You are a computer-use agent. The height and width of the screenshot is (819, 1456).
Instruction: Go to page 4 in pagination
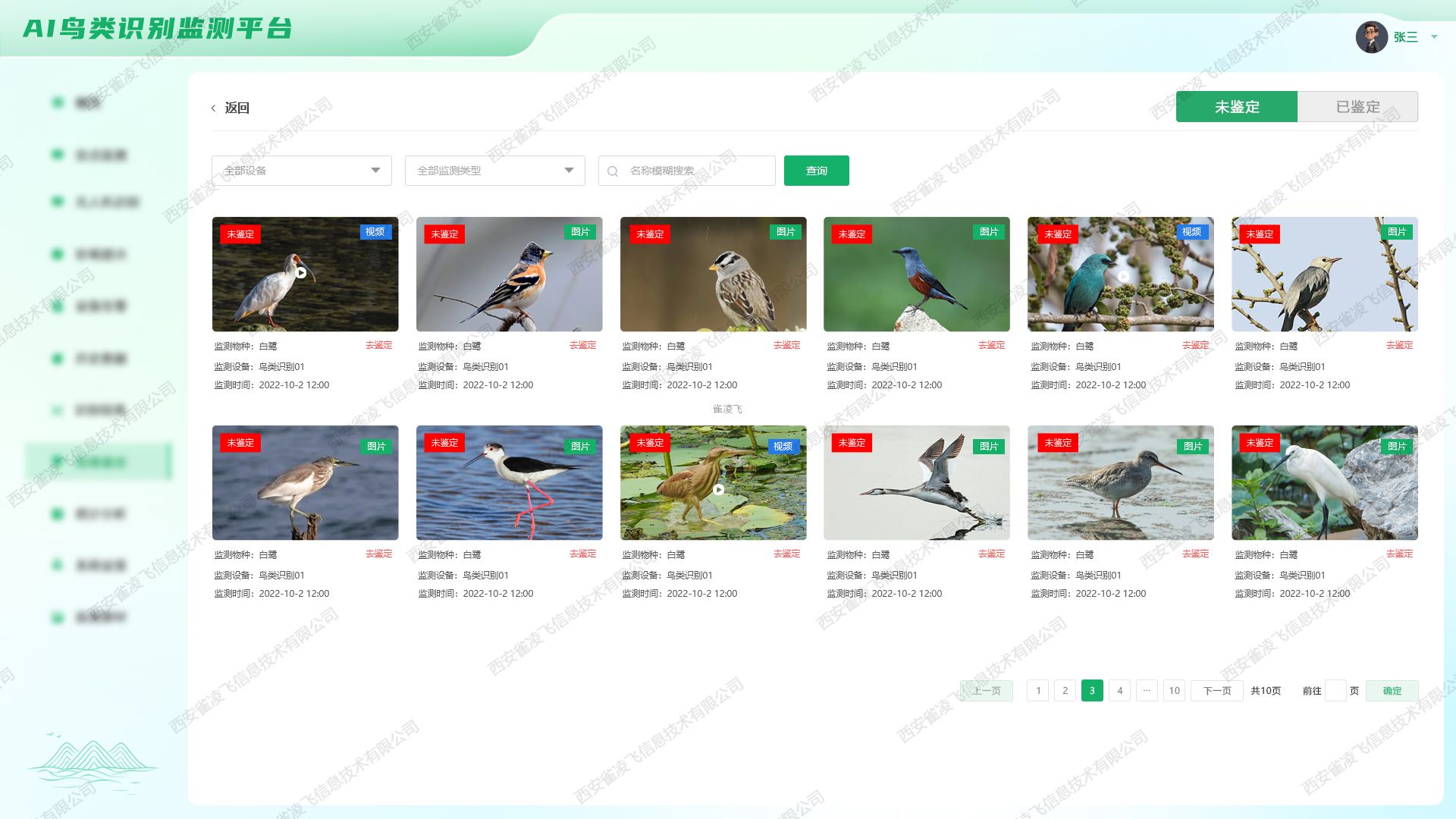coord(1119,691)
